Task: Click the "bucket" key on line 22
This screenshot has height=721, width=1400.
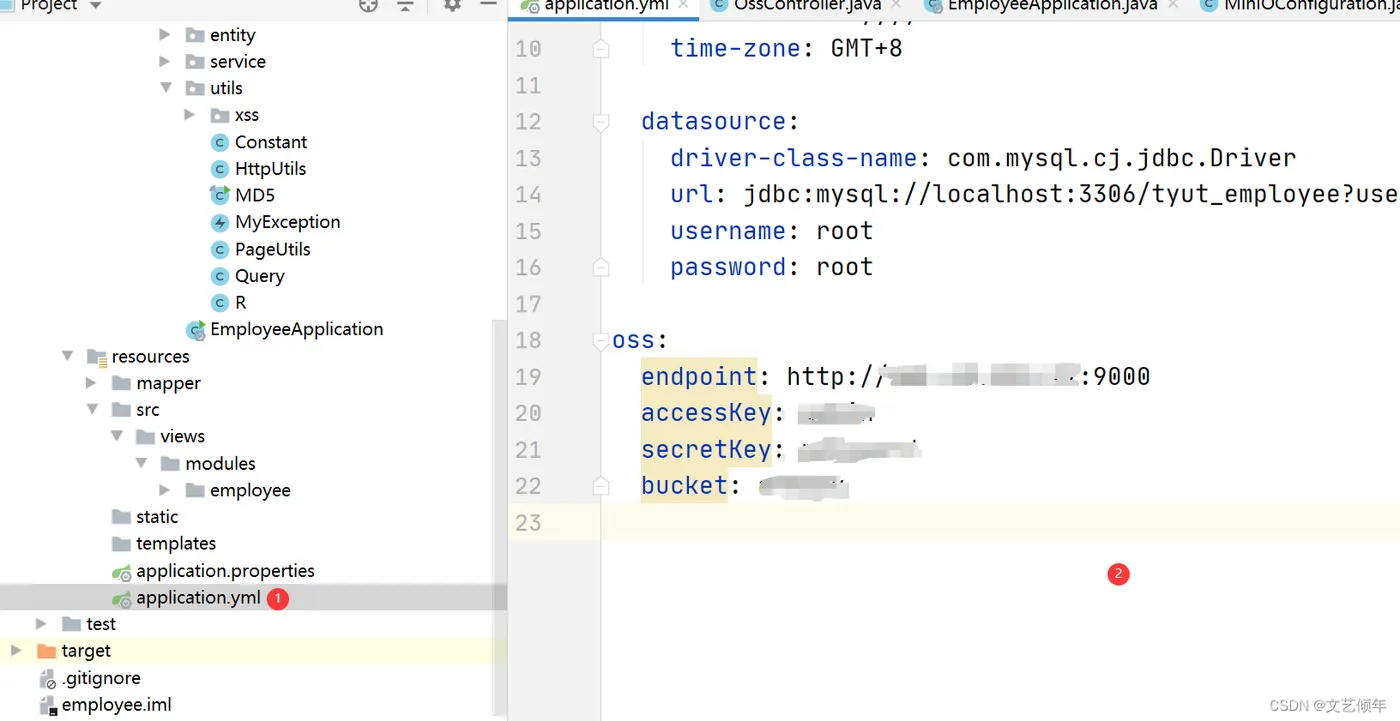Action: [684, 486]
